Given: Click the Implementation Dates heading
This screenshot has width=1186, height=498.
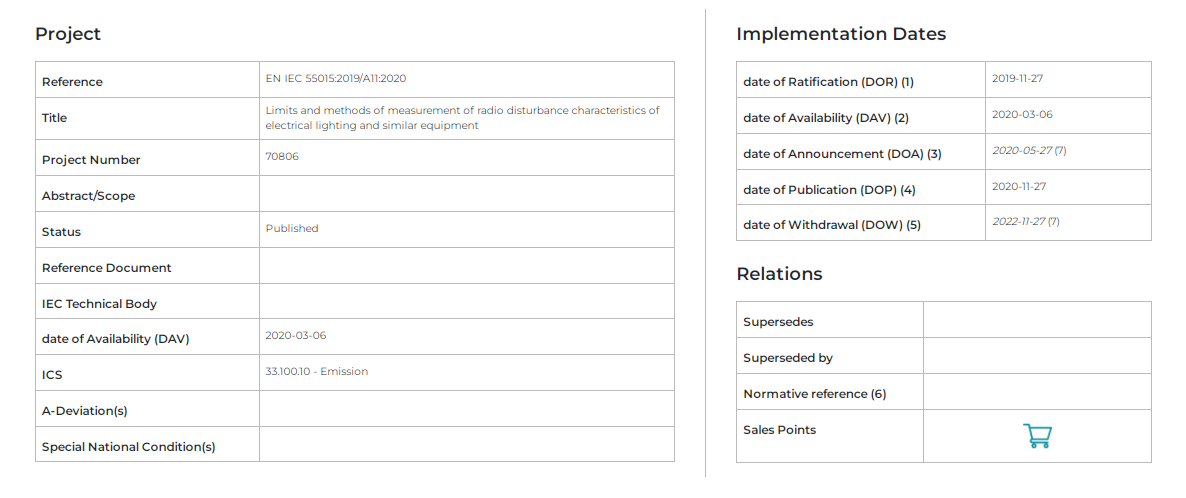Looking at the screenshot, I should (841, 34).
